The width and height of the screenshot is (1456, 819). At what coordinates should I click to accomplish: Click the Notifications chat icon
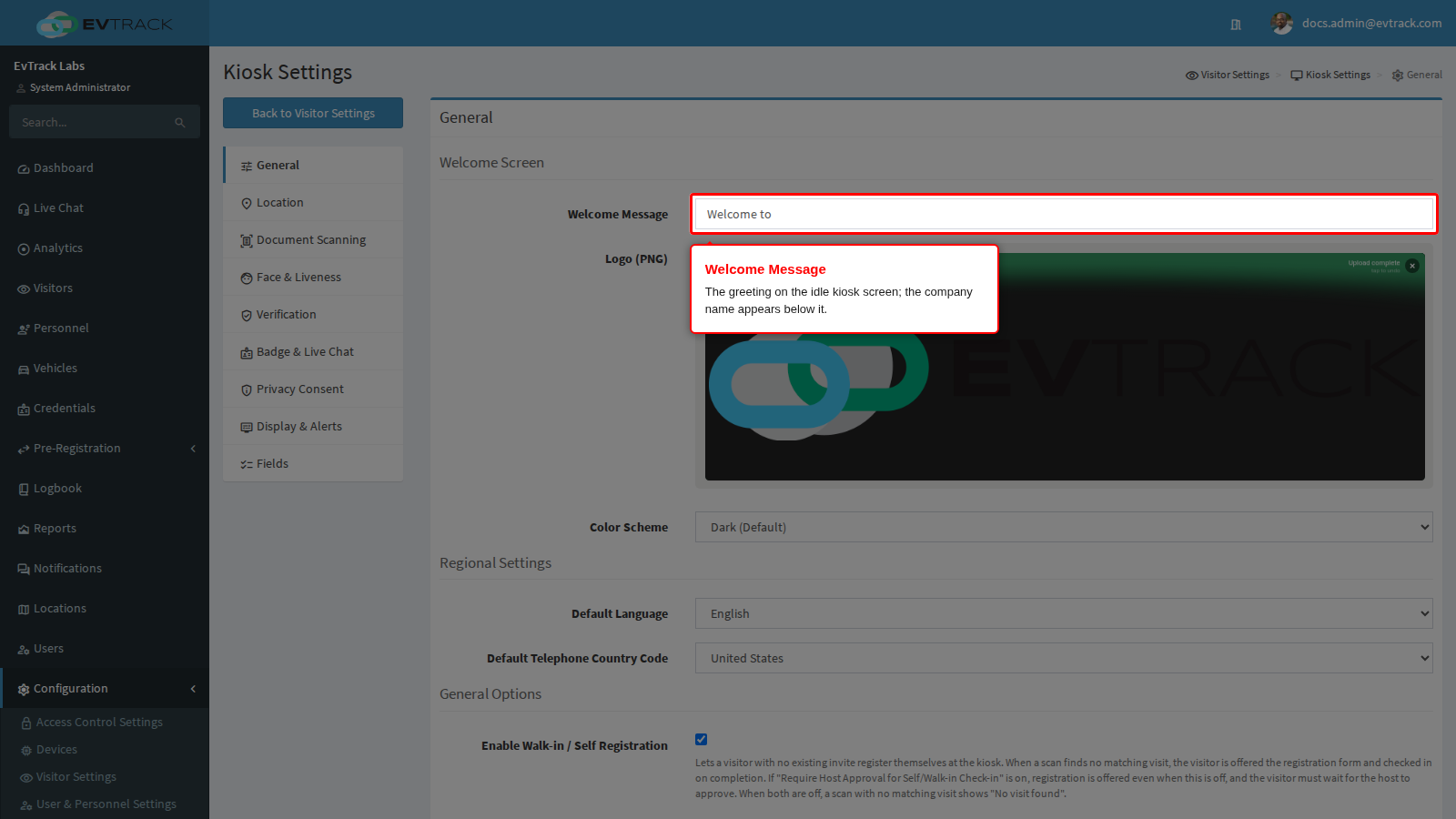(24, 570)
